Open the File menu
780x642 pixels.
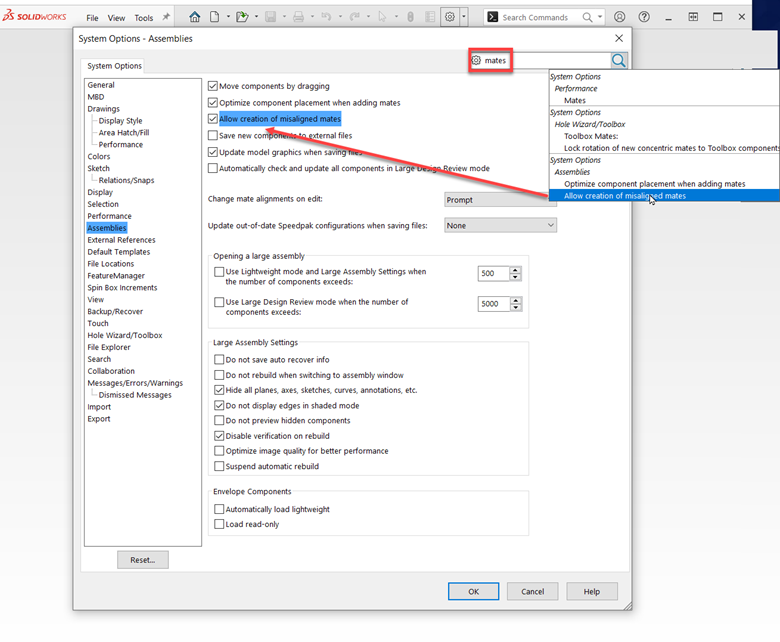coord(92,18)
